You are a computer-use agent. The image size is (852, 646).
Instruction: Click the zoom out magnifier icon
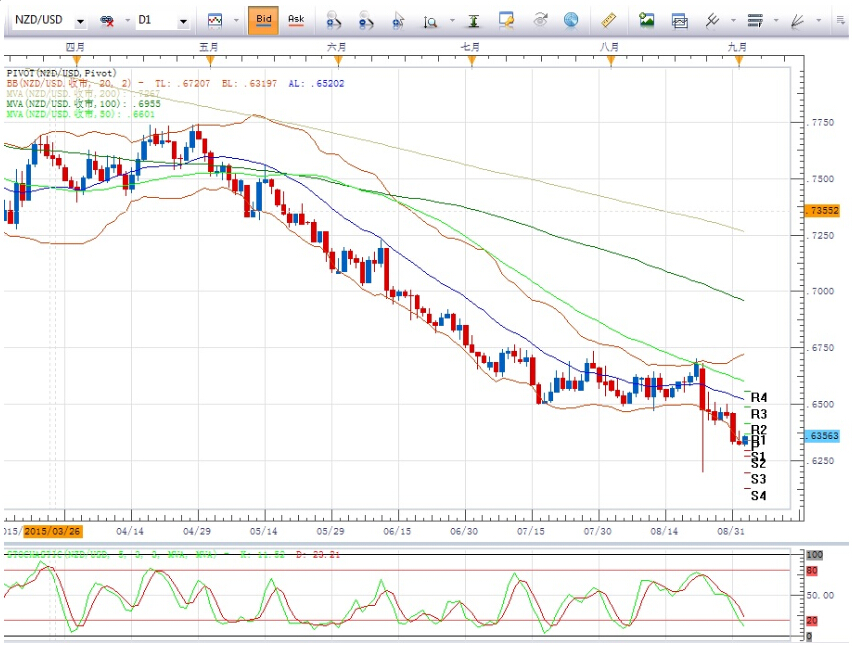366,19
